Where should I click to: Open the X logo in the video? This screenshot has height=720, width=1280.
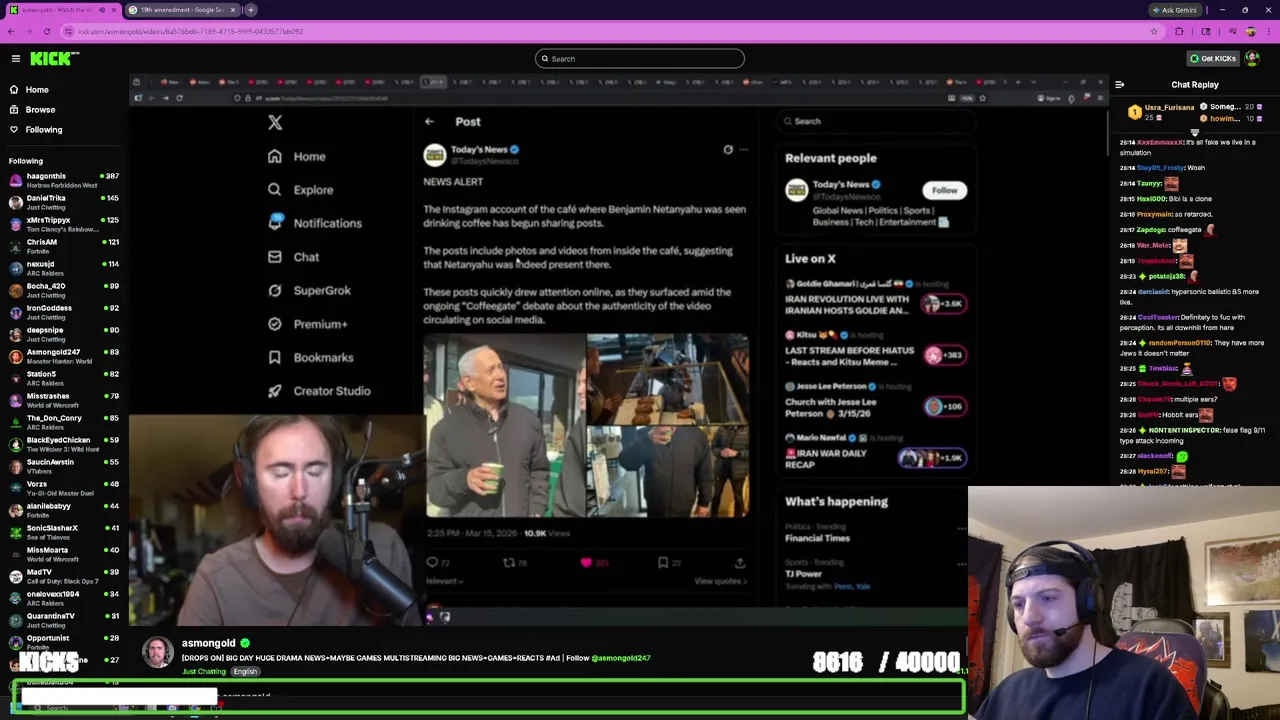pyautogui.click(x=275, y=122)
